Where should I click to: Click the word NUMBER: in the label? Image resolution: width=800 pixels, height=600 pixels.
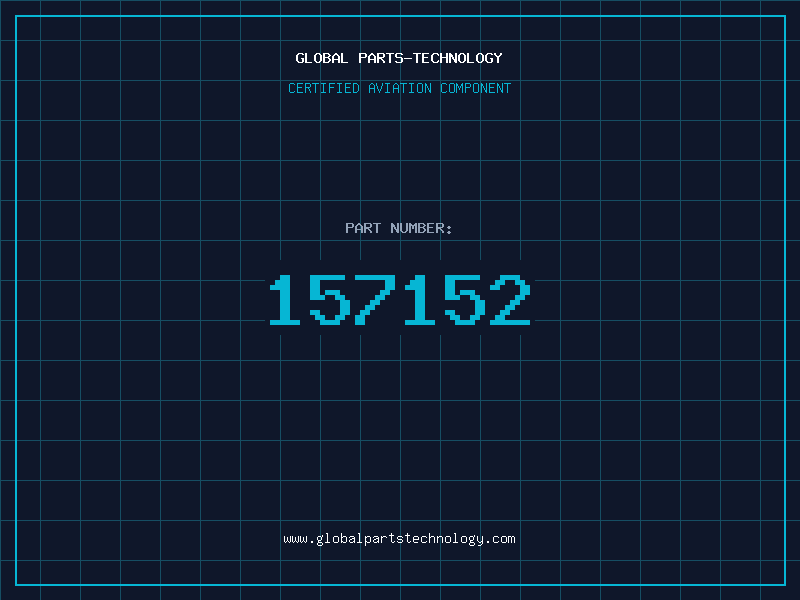[421, 228]
